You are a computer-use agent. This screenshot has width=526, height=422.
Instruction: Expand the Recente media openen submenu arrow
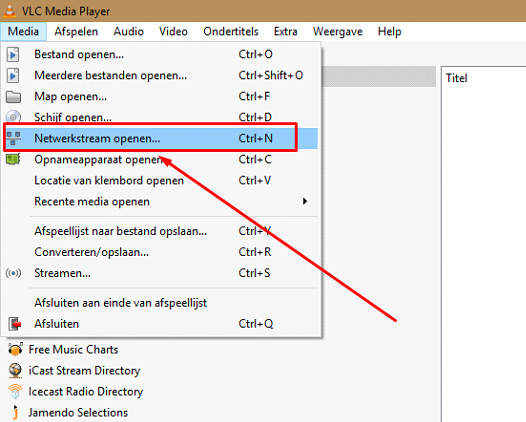(305, 201)
